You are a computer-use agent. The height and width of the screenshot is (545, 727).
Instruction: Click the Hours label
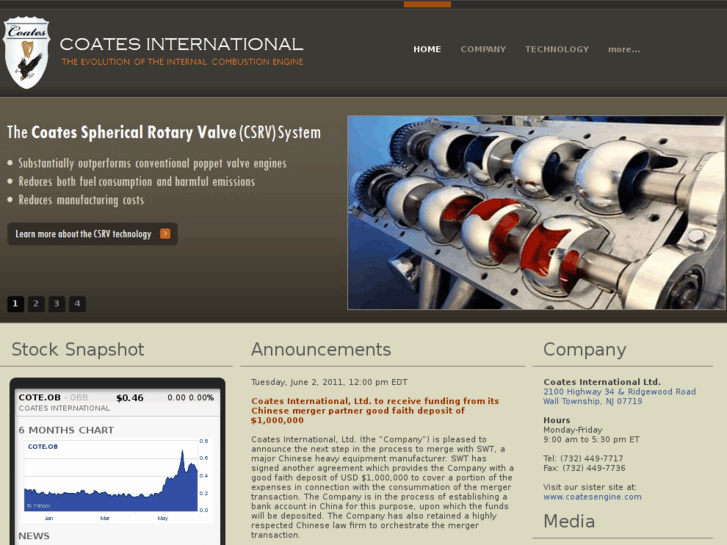tap(557, 420)
